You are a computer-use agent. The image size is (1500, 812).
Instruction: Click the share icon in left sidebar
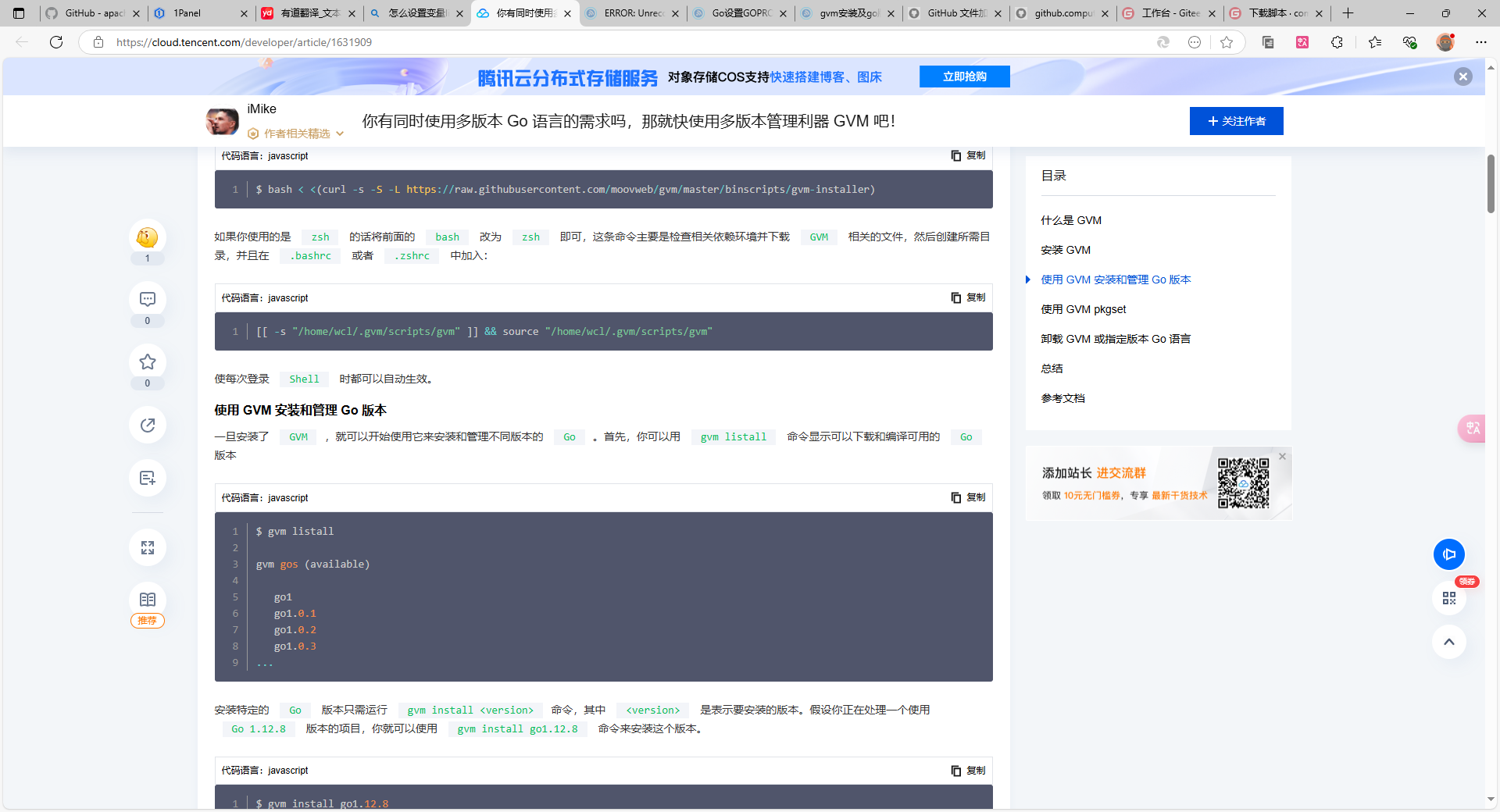click(147, 426)
